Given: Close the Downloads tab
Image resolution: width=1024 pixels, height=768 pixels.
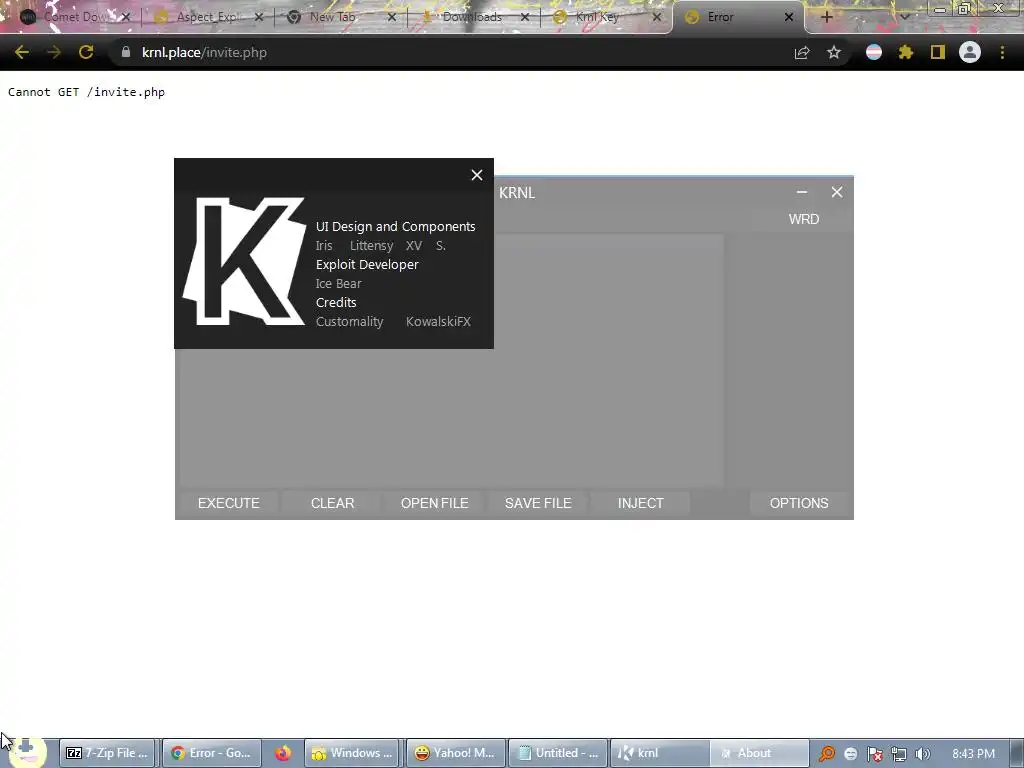Looking at the screenshot, I should (x=524, y=18).
